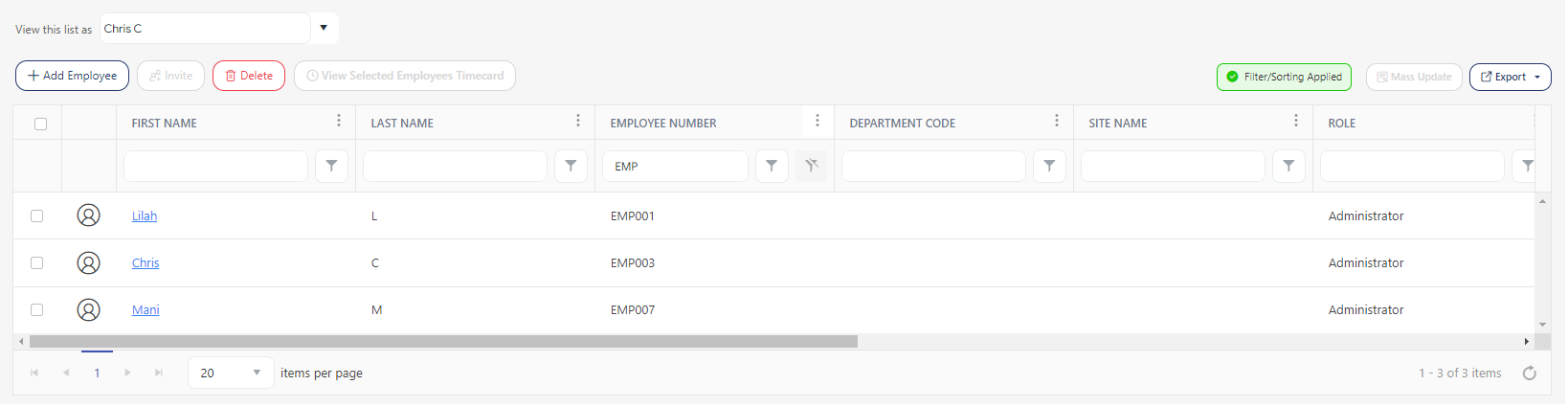Screen dimensions: 1568x408
Task: Select all employees with header checkbox
Action: [x=40, y=124]
